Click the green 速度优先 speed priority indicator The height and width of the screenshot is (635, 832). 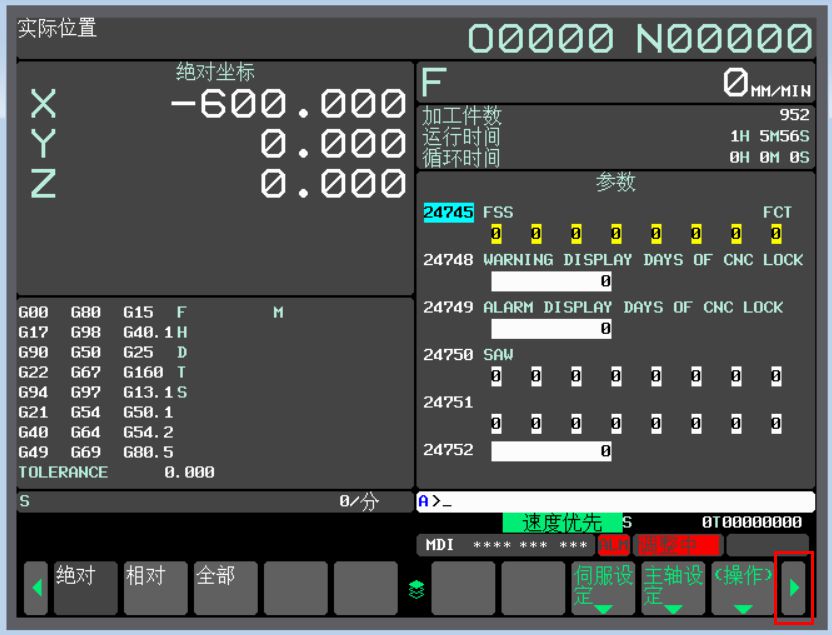click(x=562, y=522)
